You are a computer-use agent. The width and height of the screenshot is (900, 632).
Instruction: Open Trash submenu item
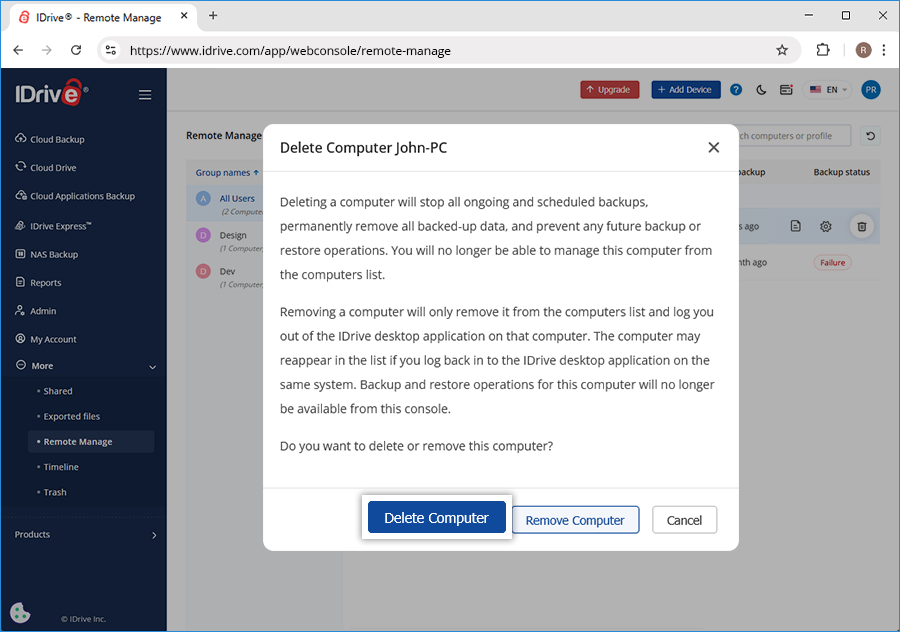55,492
